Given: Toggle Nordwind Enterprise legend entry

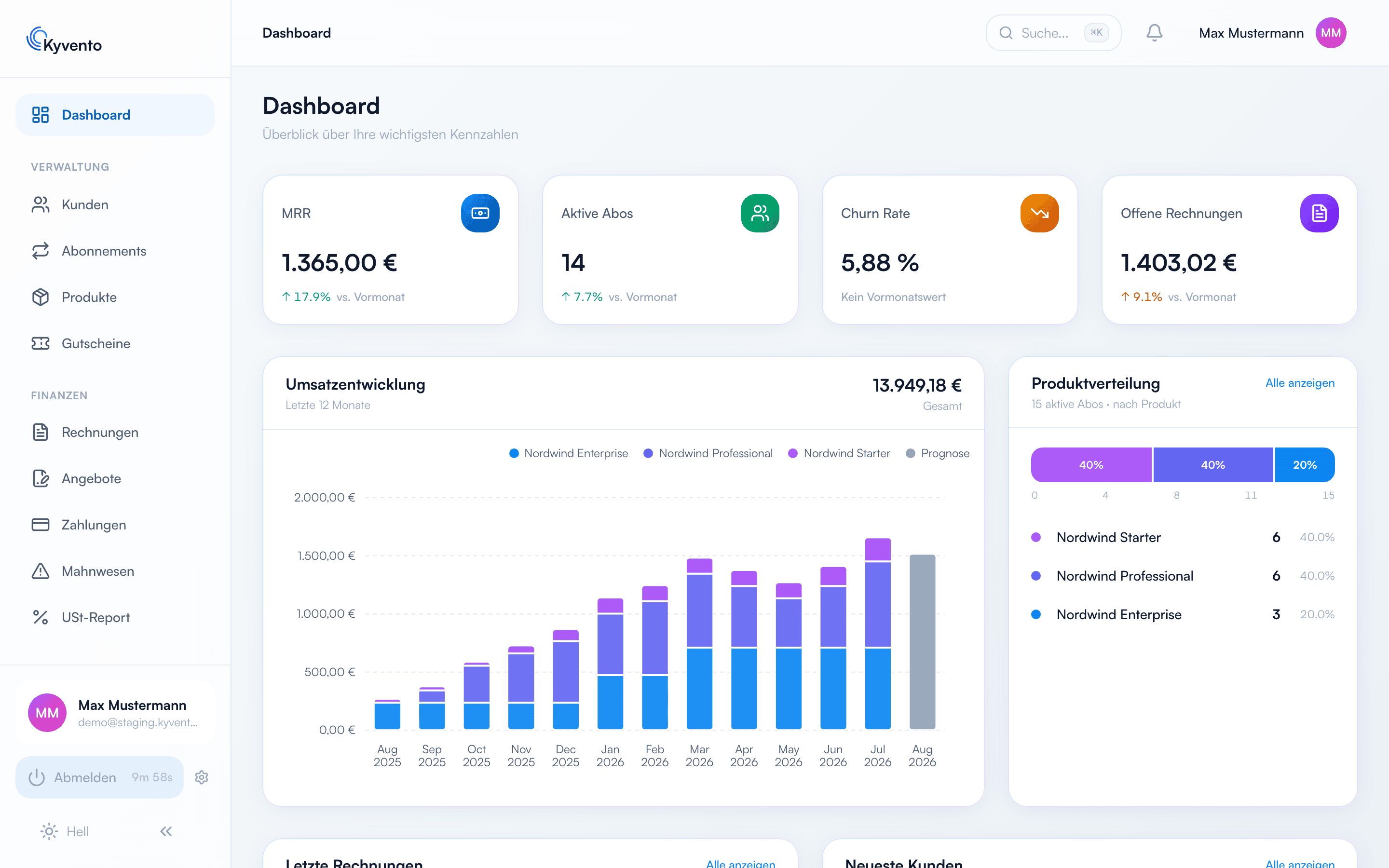Looking at the screenshot, I should pyautogui.click(x=568, y=453).
